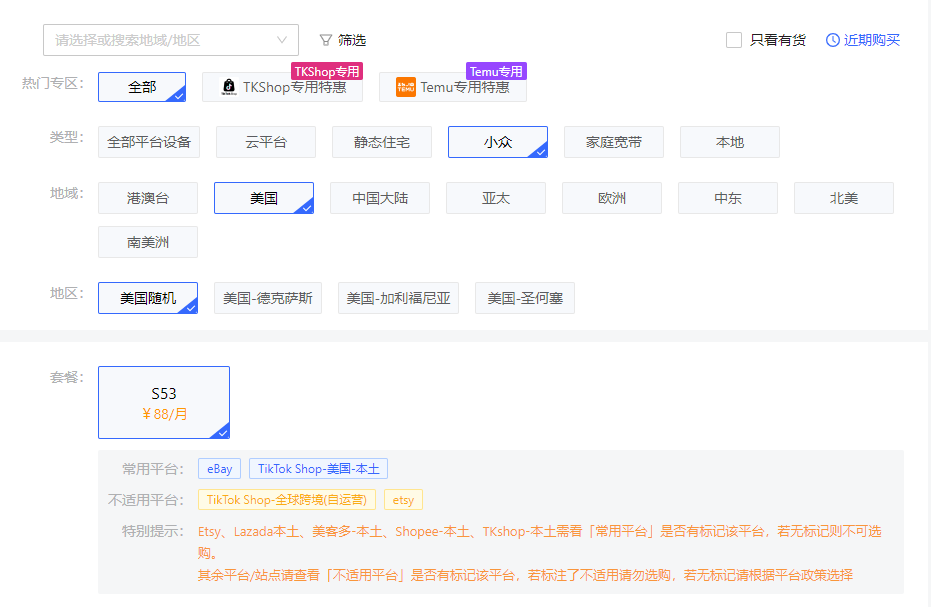Select the 欧洲 region
This screenshot has height=607, width=931.
pyautogui.click(x=612, y=198)
